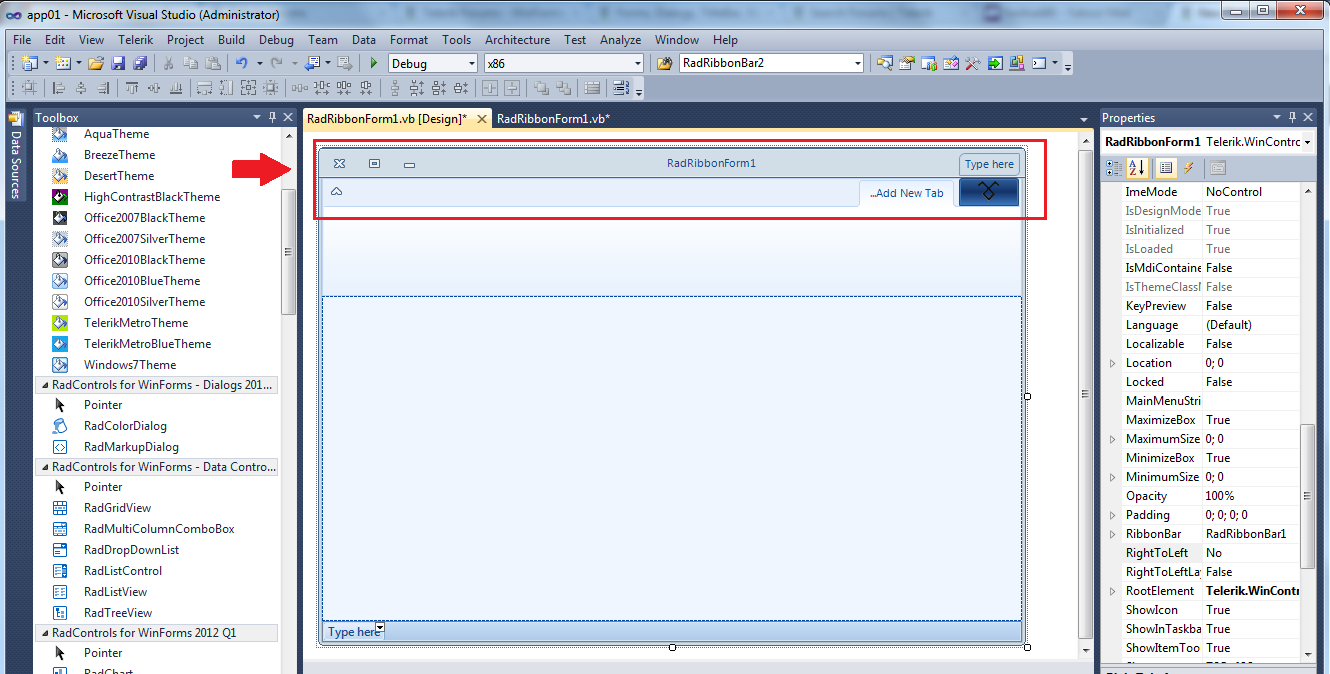Screen dimensions: 1330x674
Task: Show Events lightning bolt view
Action: pos(1189,167)
